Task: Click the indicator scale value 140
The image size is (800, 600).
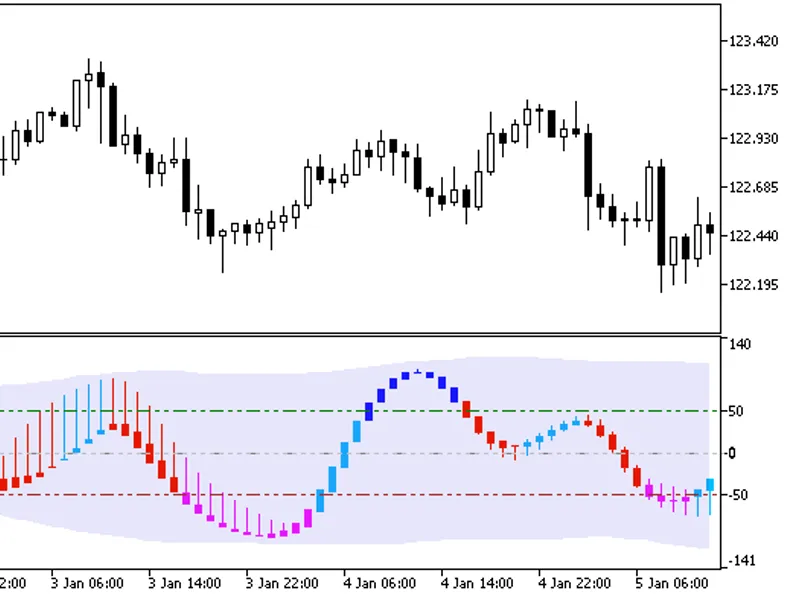Action: (740, 344)
